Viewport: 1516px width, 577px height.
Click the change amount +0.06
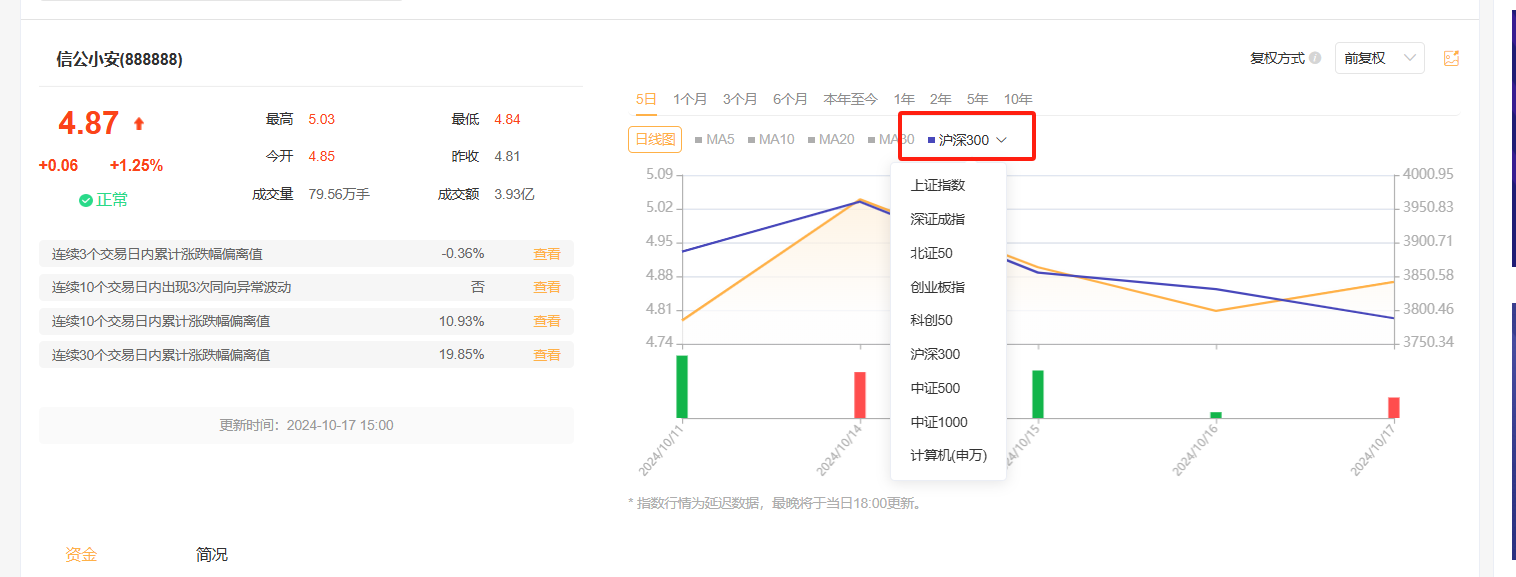(59, 165)
